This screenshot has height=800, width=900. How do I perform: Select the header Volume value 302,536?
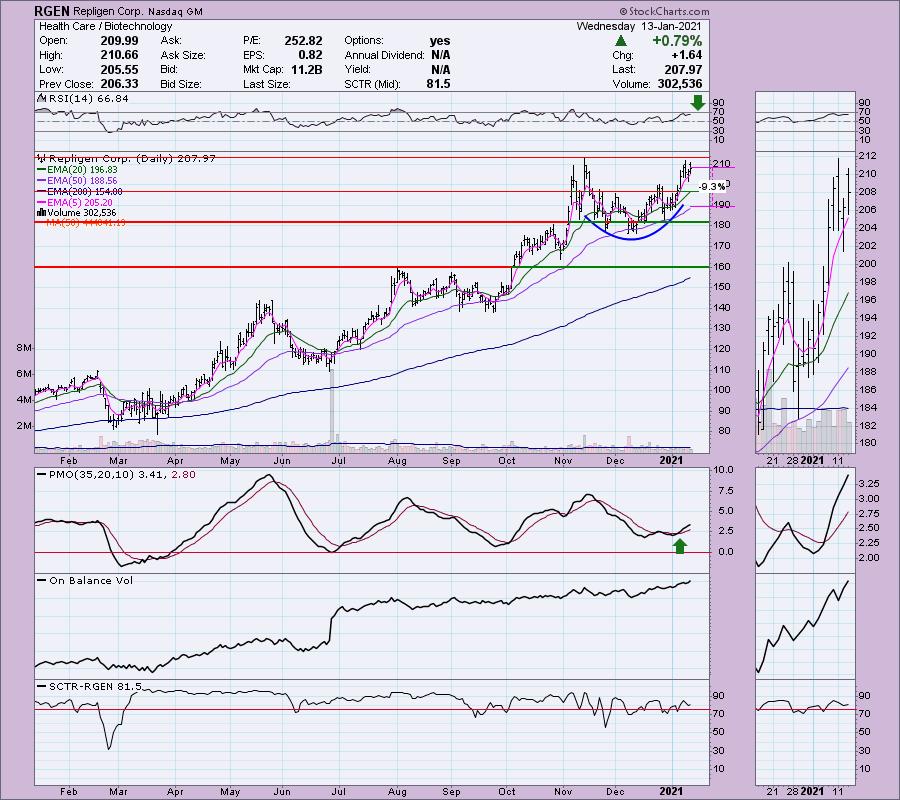click(x=680, y=84)
